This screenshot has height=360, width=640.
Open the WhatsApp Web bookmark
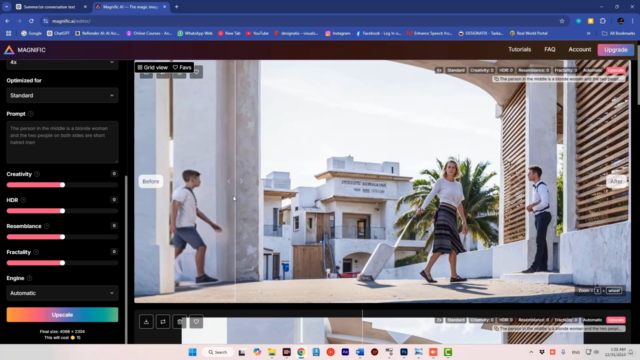(195, 33)
